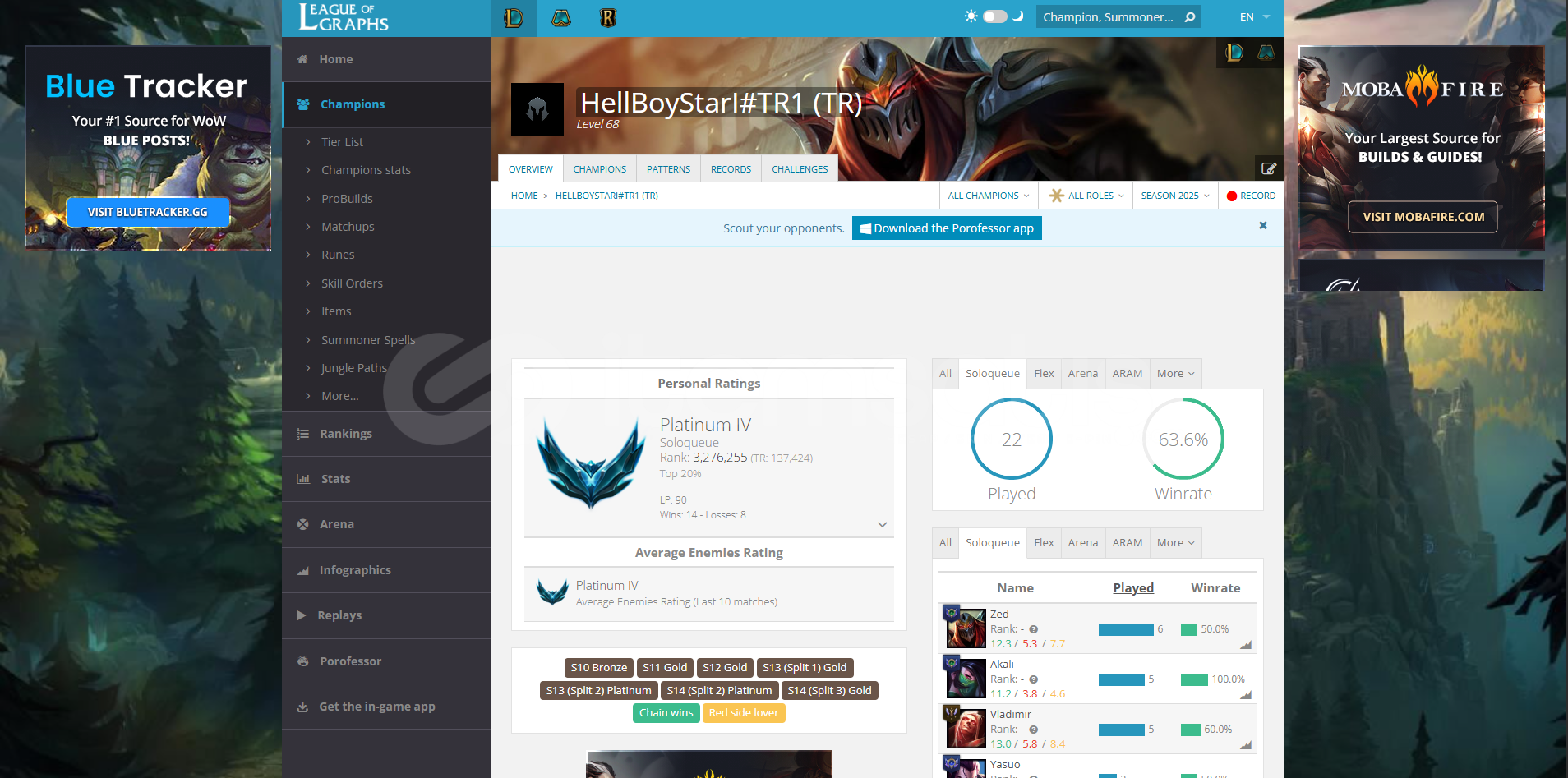The width and height of the screenshot is (1568, 778).
Task: Open the All Champions filter dropdown
Action: pos(988,196)
